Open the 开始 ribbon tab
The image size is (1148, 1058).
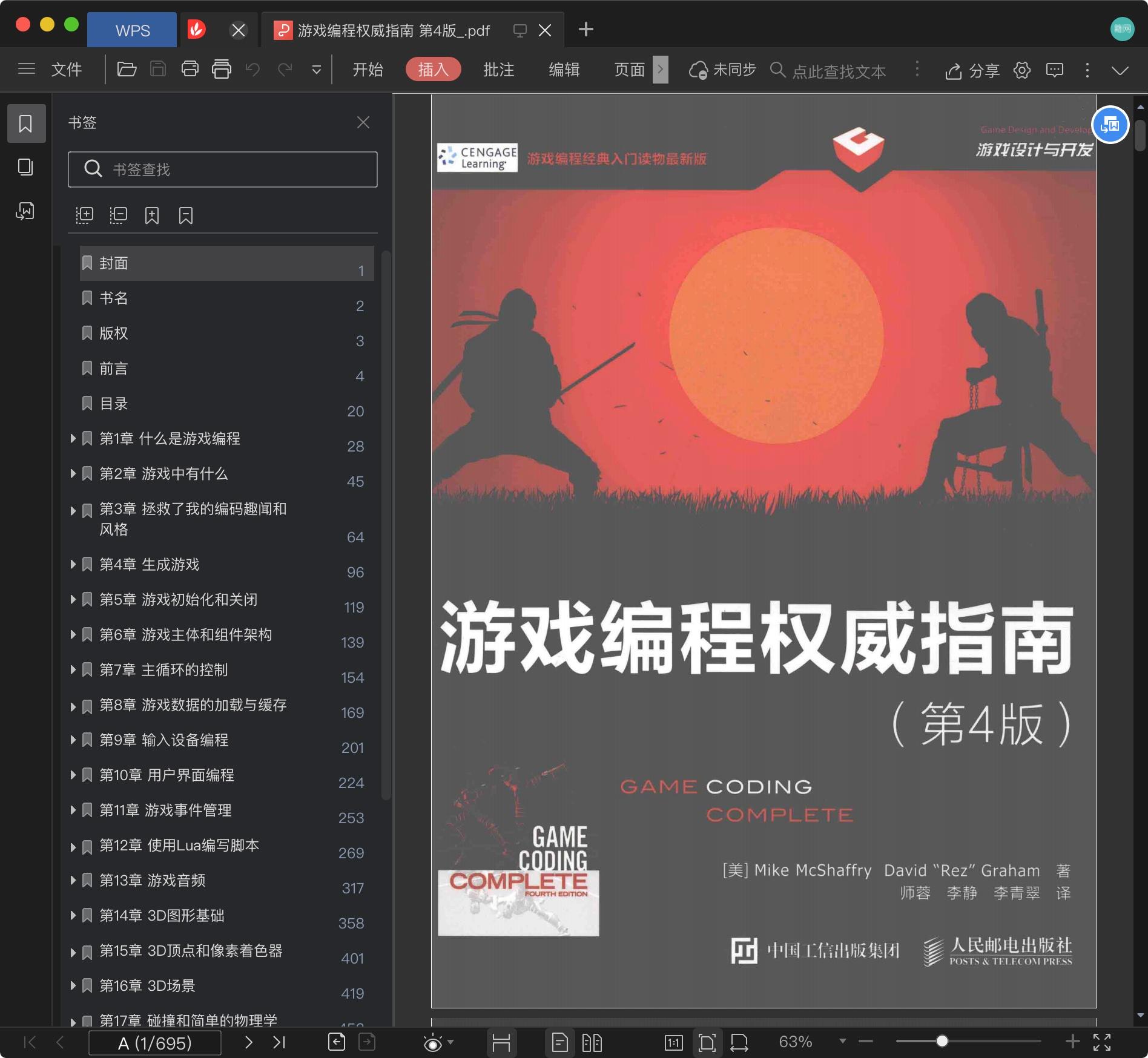368,70
